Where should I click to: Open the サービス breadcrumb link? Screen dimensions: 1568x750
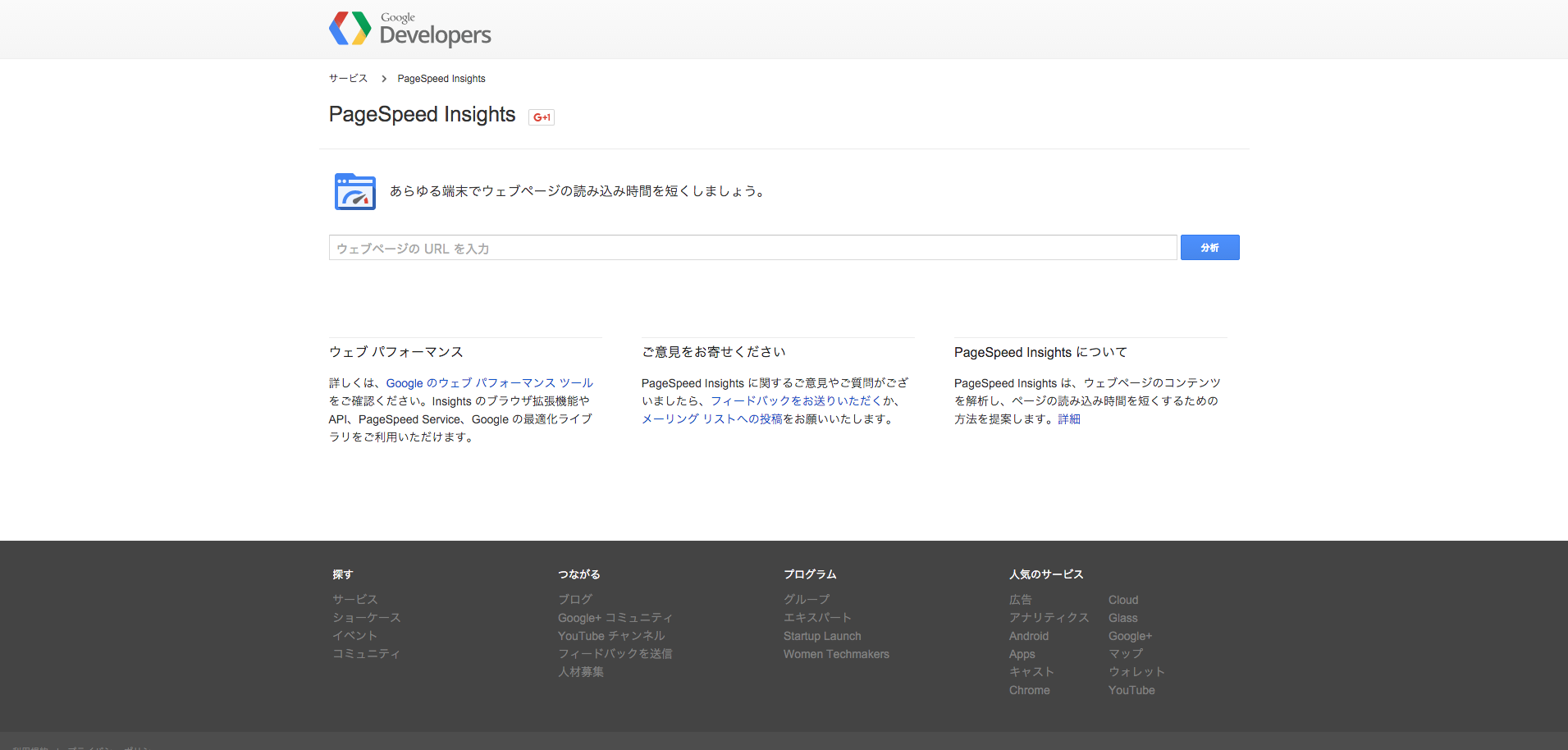coord(348,79)
